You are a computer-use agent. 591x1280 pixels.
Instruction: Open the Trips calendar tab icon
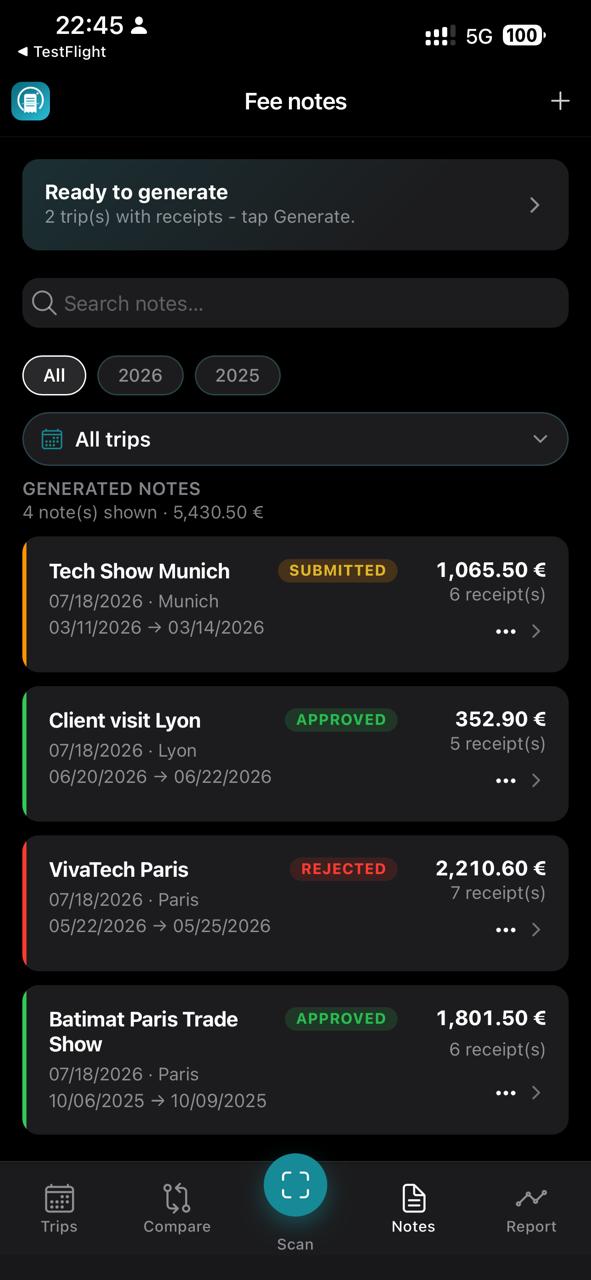(x=59, y=1198)
